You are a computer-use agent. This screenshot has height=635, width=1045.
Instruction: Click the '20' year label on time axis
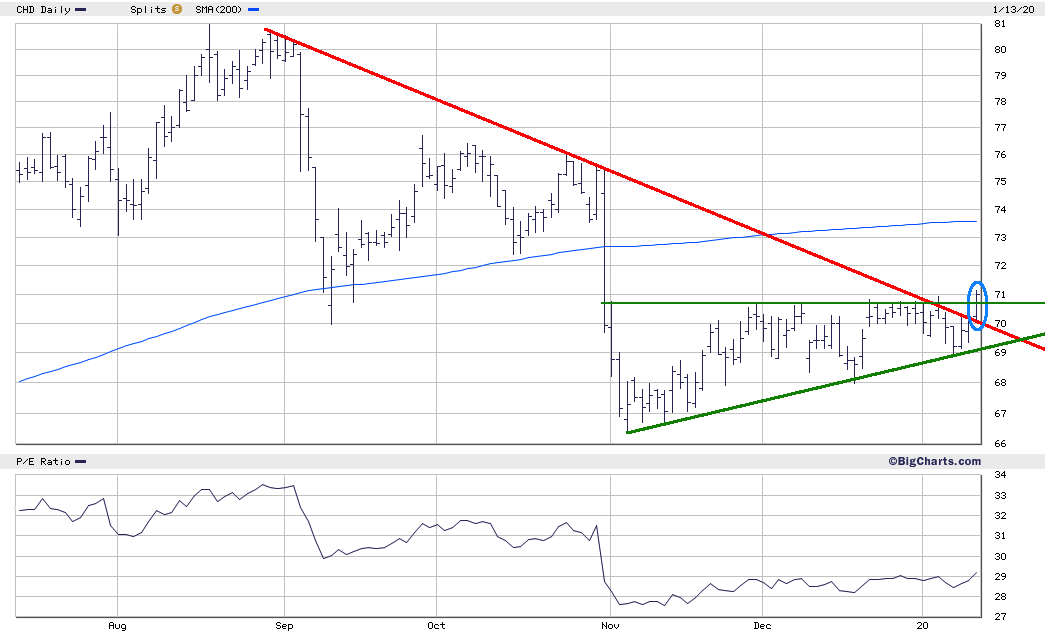922,626
